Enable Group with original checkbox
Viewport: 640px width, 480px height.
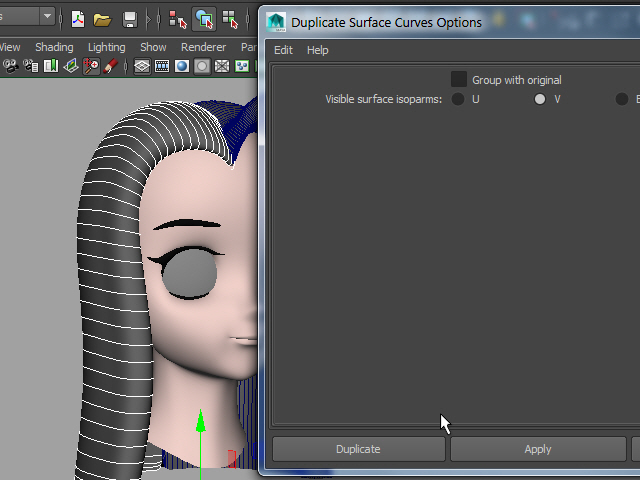click(459, 79)
